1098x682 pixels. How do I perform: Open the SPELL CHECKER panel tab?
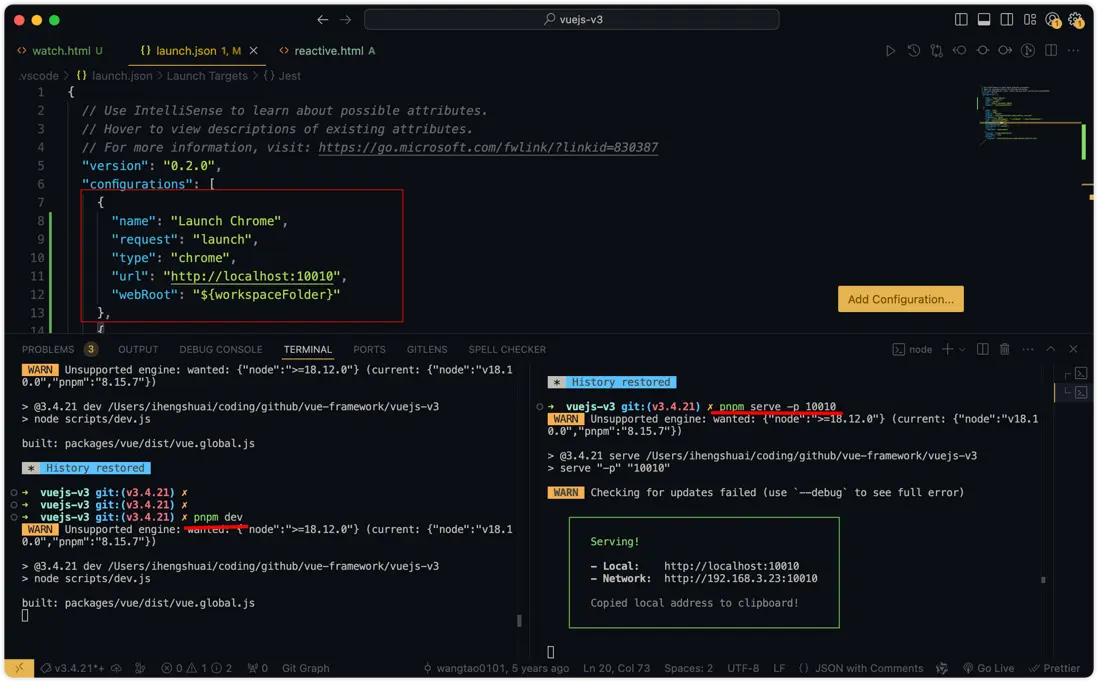pyautogui.click(x=507, y=349)
